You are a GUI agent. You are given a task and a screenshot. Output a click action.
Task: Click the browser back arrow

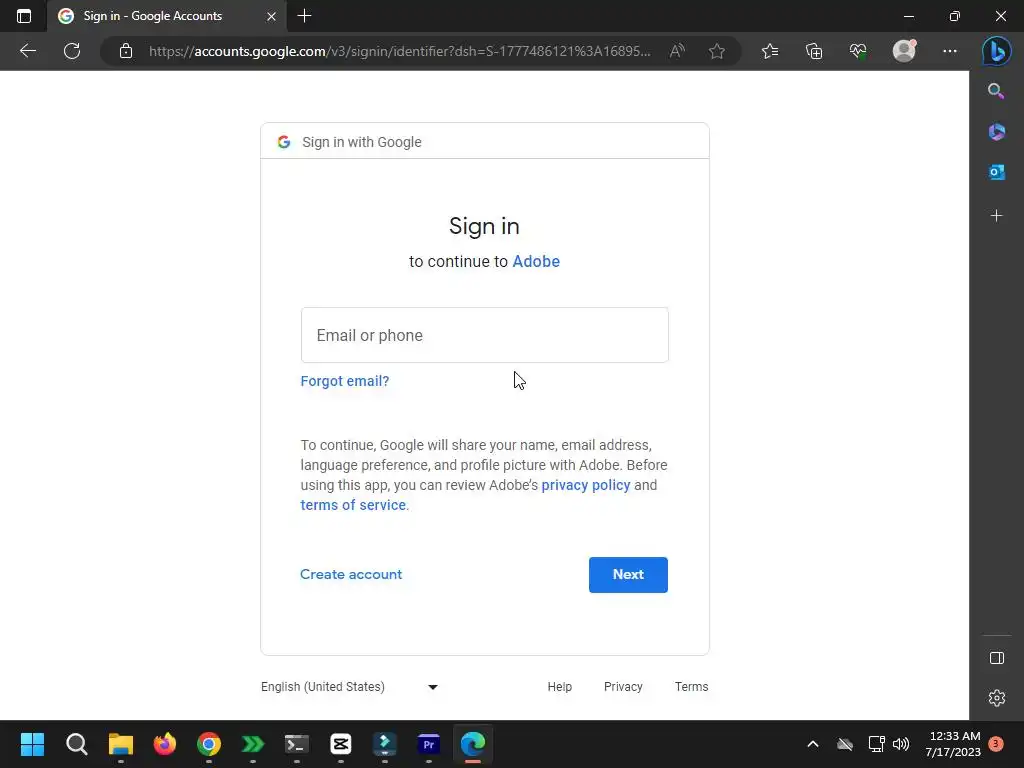coord(28,51)
